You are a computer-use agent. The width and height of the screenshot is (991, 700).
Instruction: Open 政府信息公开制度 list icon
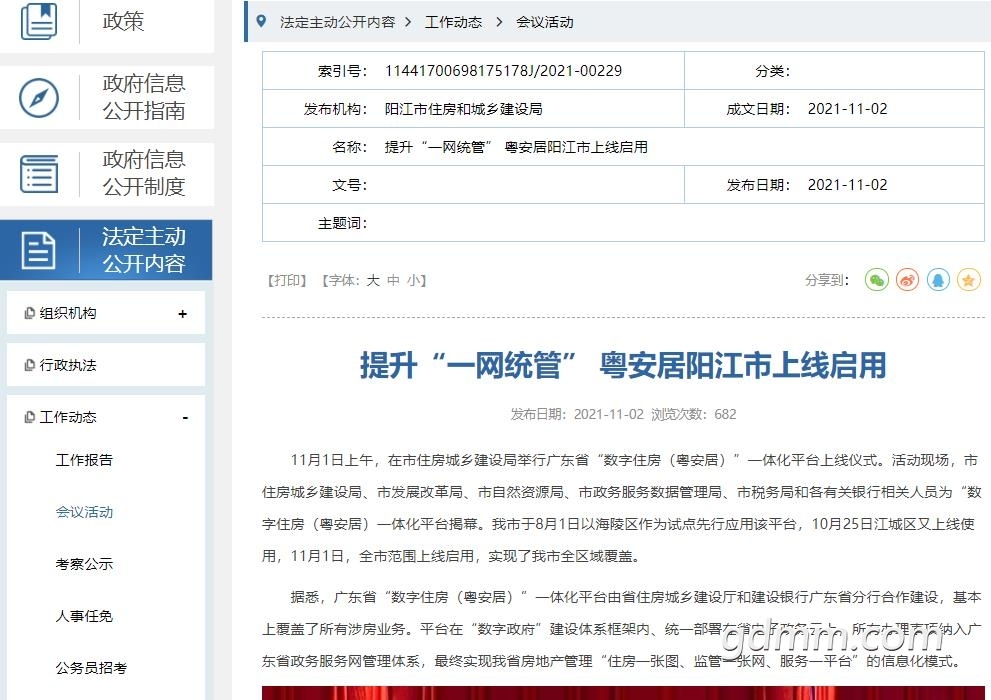pyautogui.click(x=39, y=174)
